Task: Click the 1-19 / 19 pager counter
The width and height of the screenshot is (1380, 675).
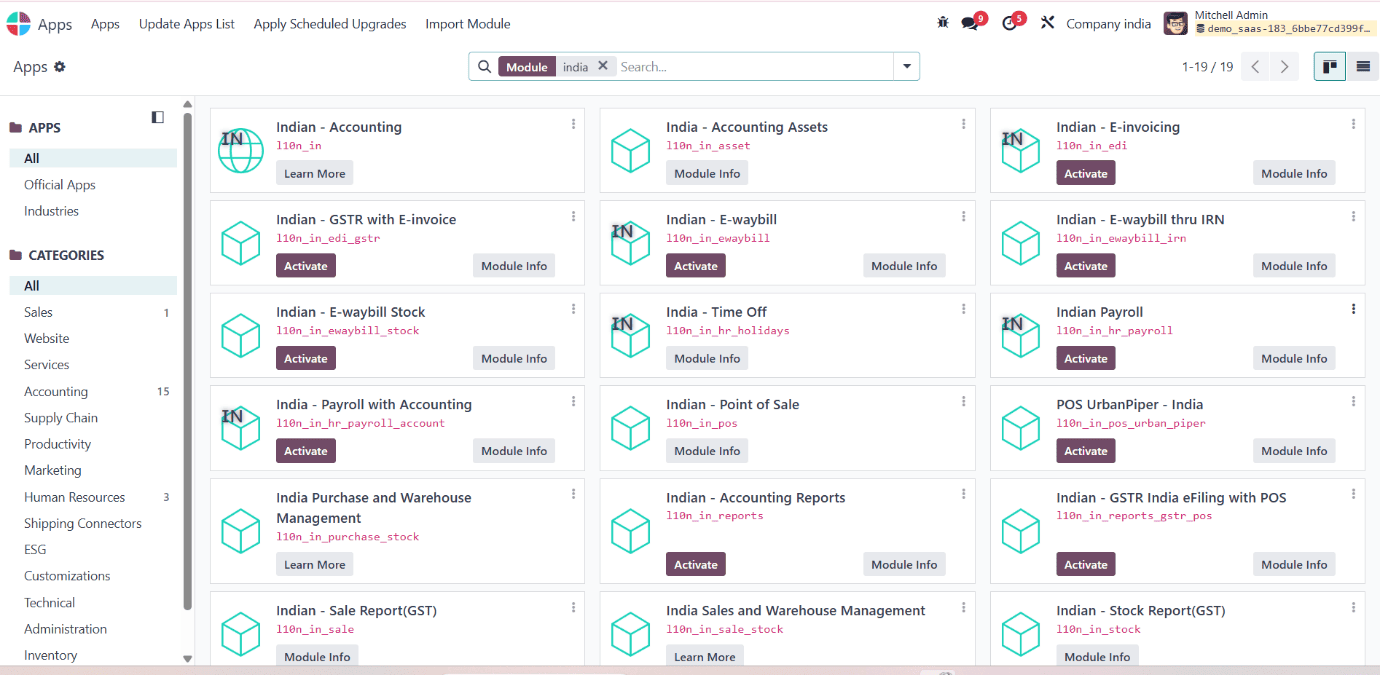Action: coord(1207,67)
